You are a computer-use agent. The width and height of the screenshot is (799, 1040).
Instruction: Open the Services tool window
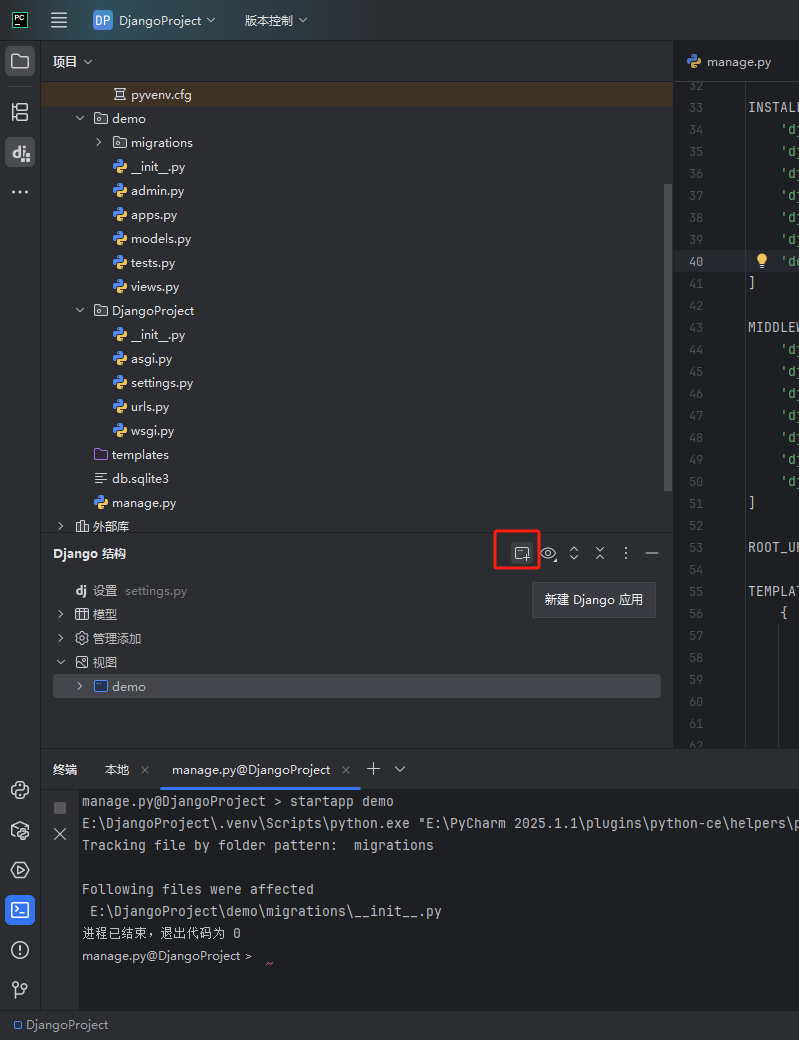point(20,870)
